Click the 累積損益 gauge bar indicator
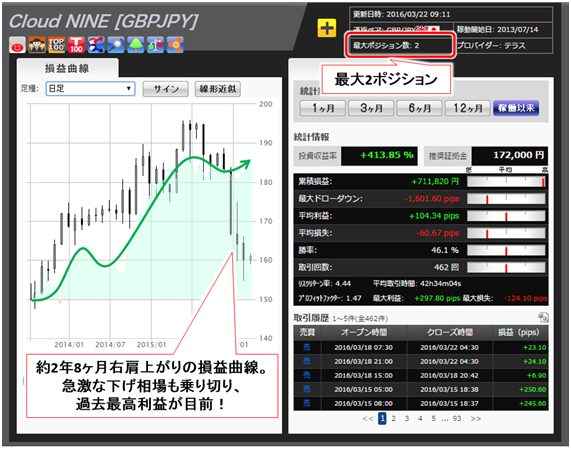Image resolution: width=571 pixels, height=449 pixels. coord(506,182)
